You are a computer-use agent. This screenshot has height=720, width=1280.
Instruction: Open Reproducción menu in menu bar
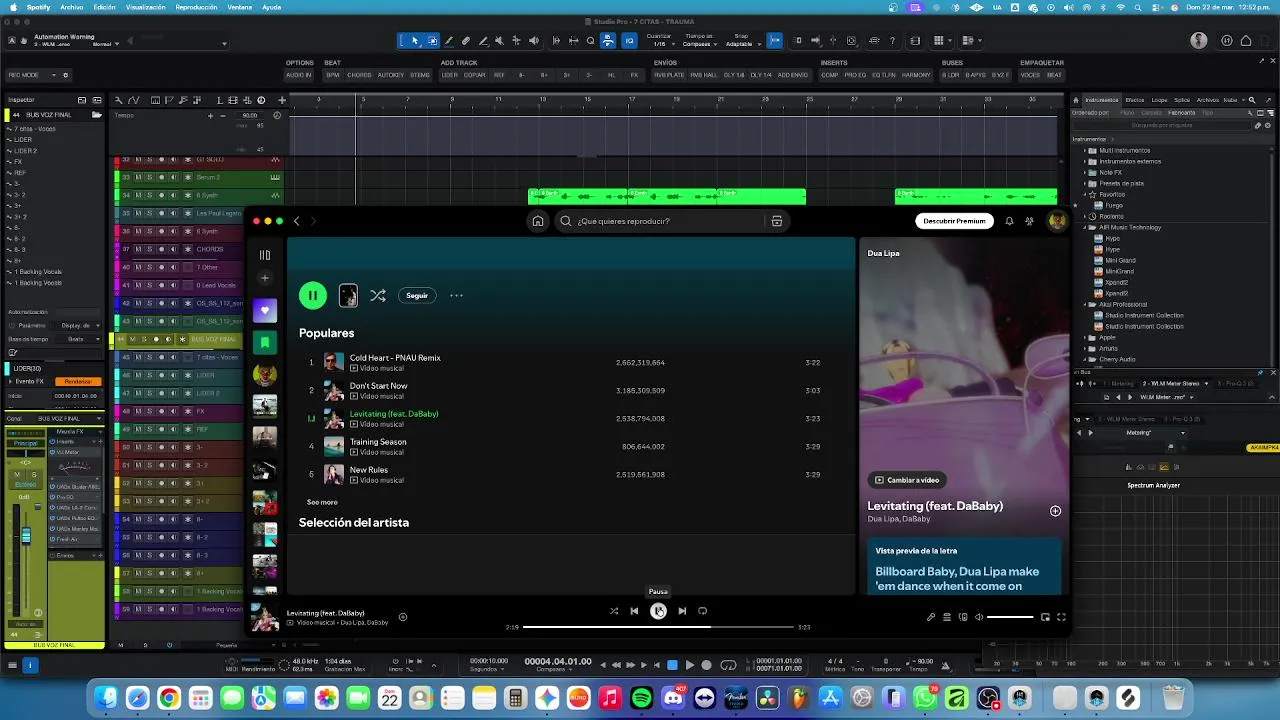tap(196, 7)
